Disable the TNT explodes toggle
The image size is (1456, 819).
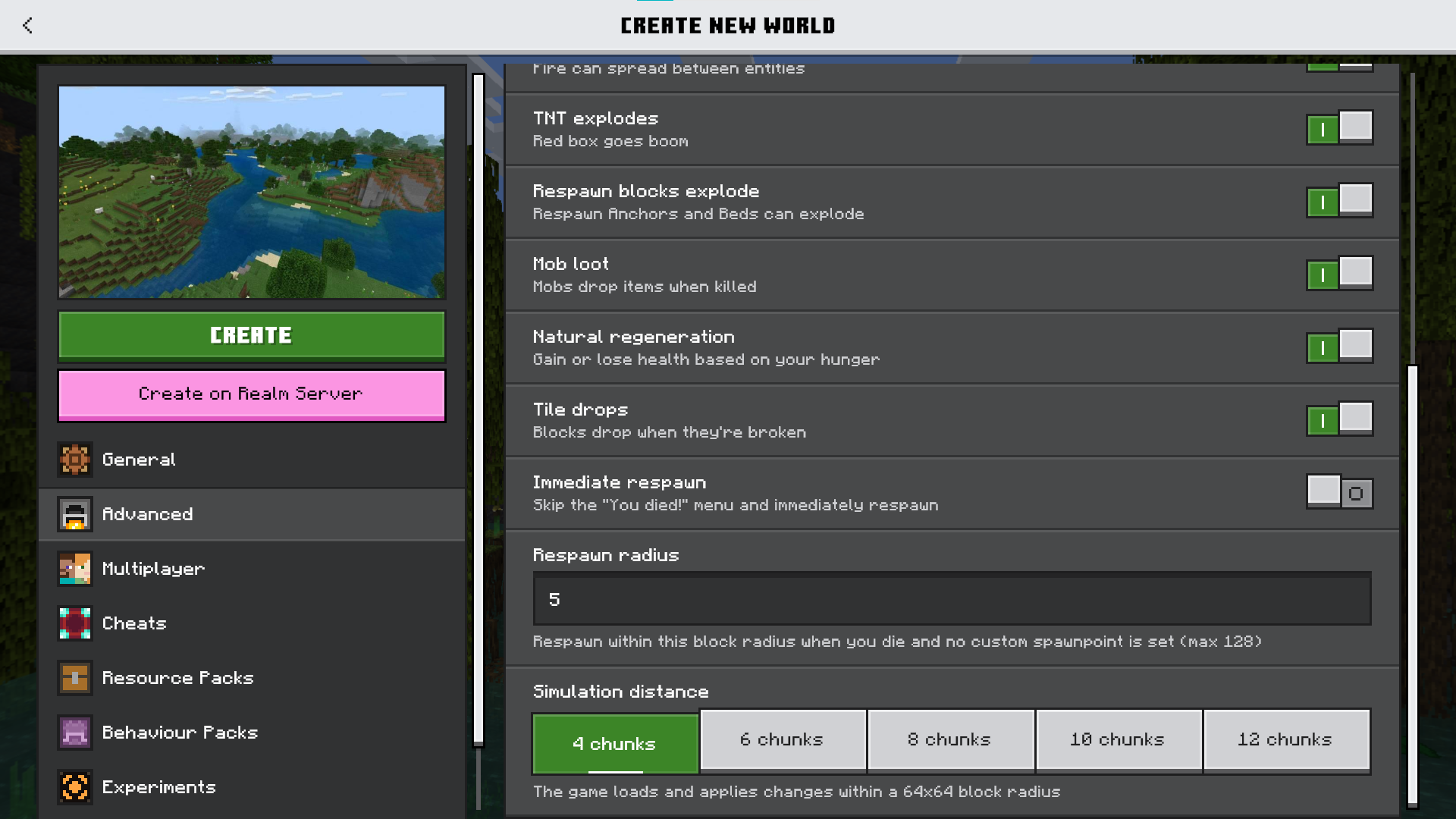coord(1339,128)
